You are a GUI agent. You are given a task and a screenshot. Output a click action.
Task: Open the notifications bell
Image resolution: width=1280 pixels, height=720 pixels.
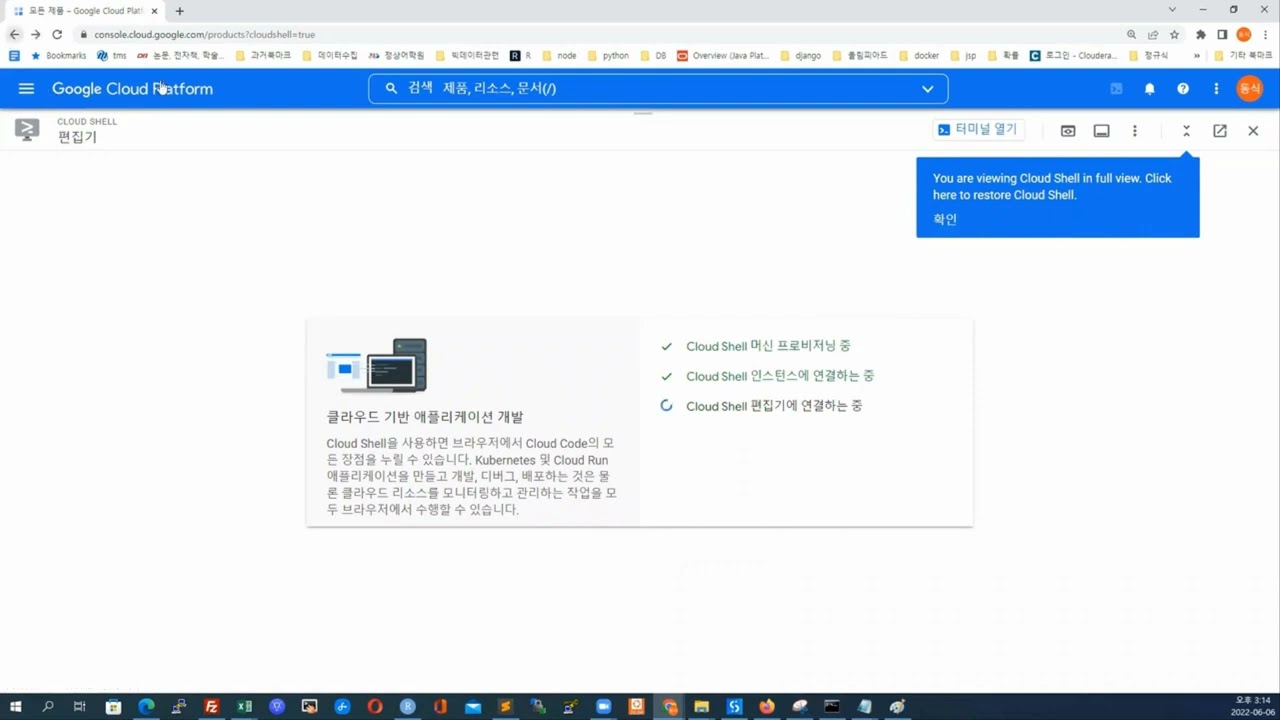coord(1150,89)
